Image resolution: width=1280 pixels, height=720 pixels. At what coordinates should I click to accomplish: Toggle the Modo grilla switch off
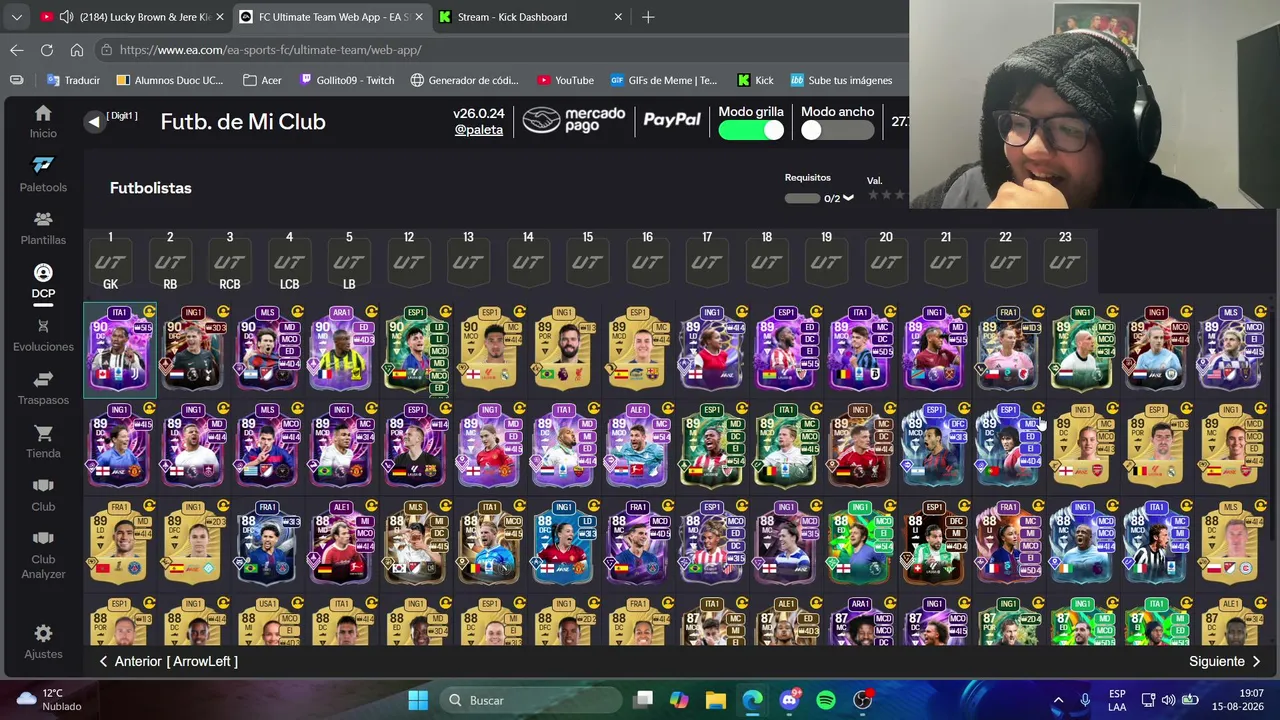tap(751, 130)
